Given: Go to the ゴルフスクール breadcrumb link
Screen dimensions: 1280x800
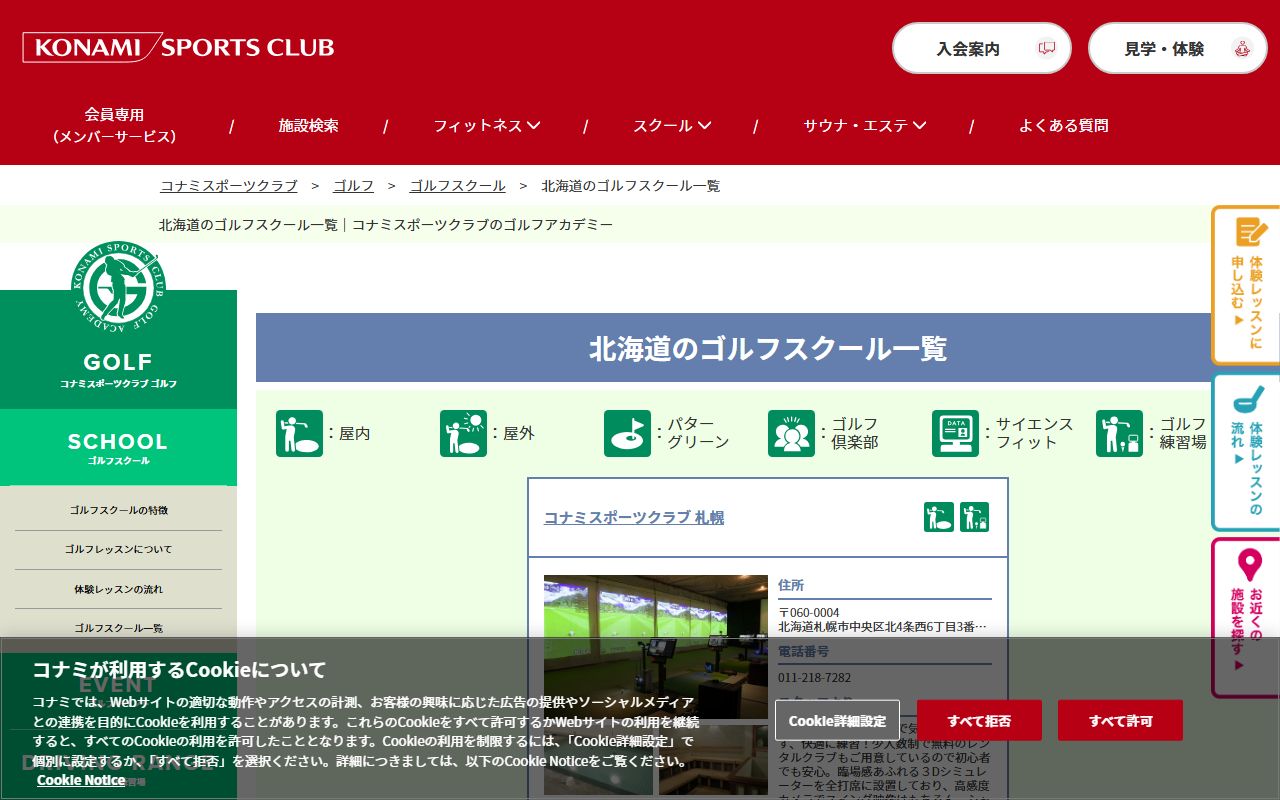Looking at the screenshot, I should coord(458,186).
